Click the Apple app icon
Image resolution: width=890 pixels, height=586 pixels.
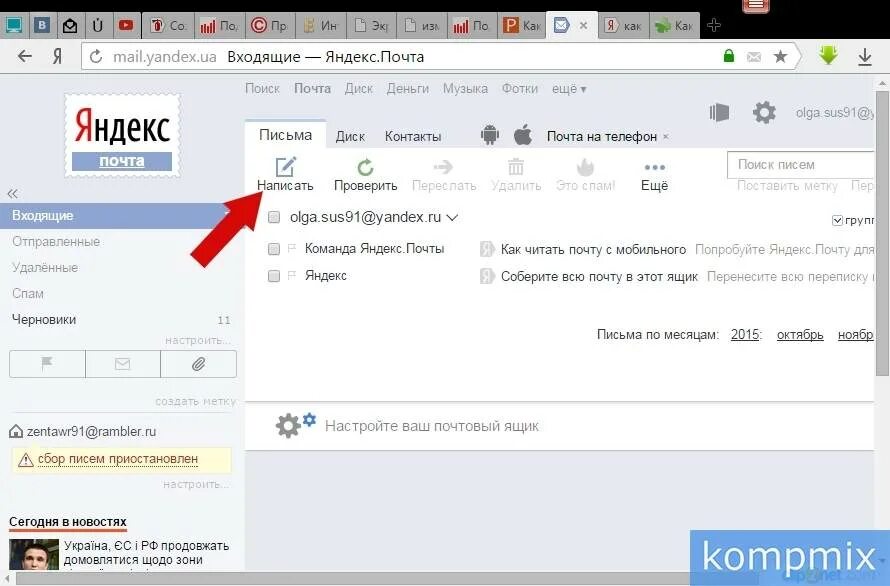pyautogui.click(x=523, y=135)
